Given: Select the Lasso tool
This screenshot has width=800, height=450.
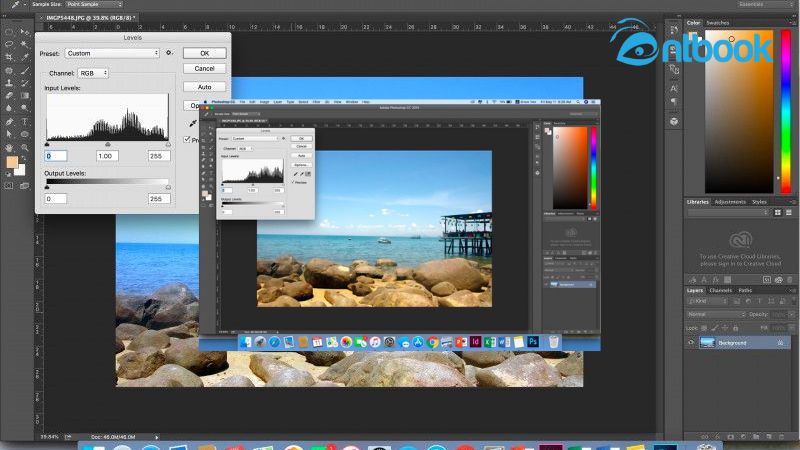Looking at the screenshot, I should (9, 44).
